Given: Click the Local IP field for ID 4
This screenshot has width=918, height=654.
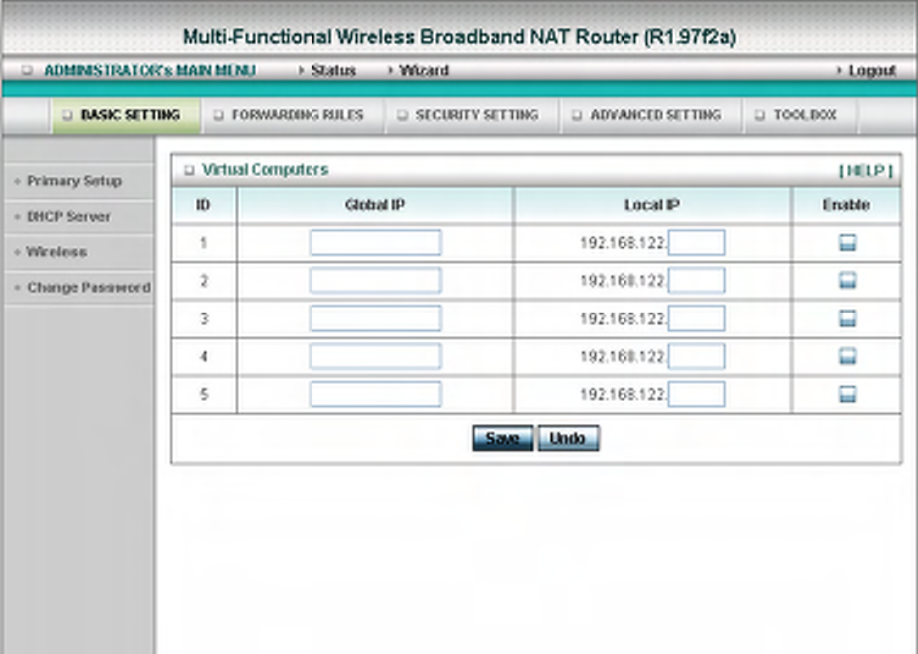Looking at the screenshot, I should [x=696, y=357].
